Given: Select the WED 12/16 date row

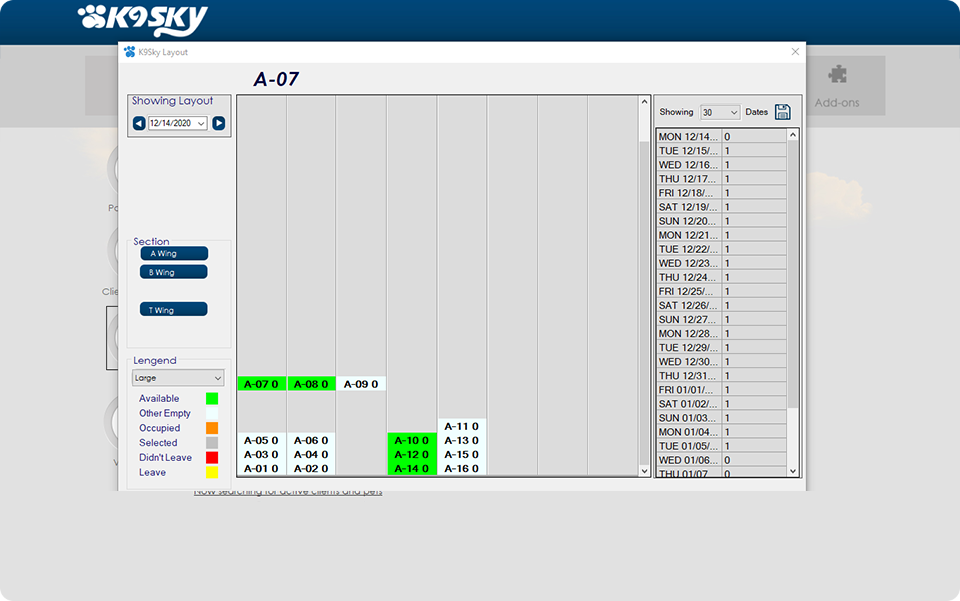Looking at the screenshot, I should click(721, 165).
